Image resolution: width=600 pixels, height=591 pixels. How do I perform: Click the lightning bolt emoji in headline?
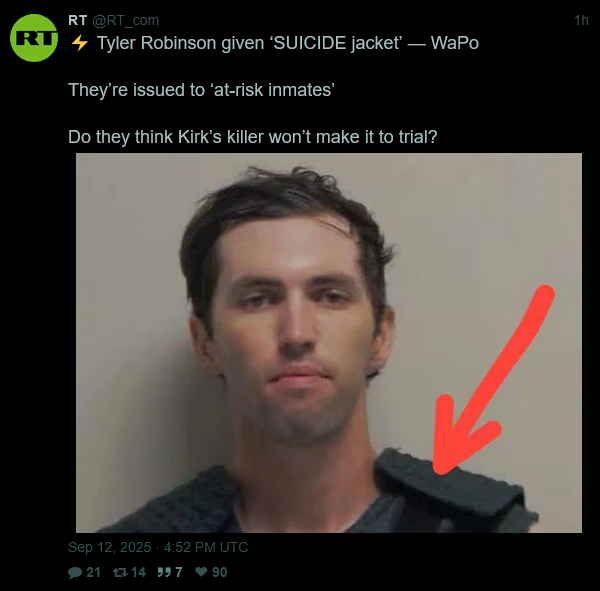point(80,43)
